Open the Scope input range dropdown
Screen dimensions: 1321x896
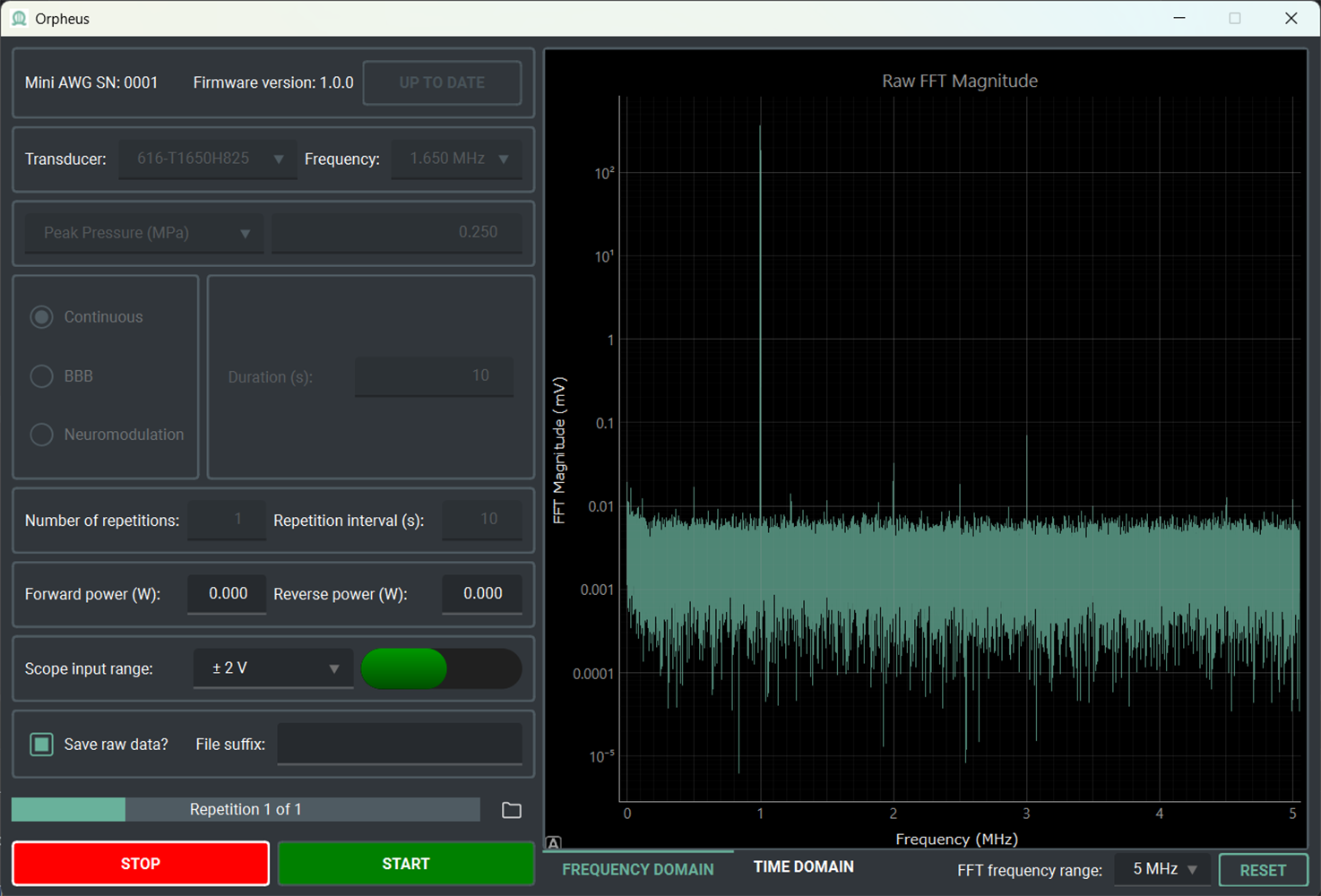(x=273, y=668)
